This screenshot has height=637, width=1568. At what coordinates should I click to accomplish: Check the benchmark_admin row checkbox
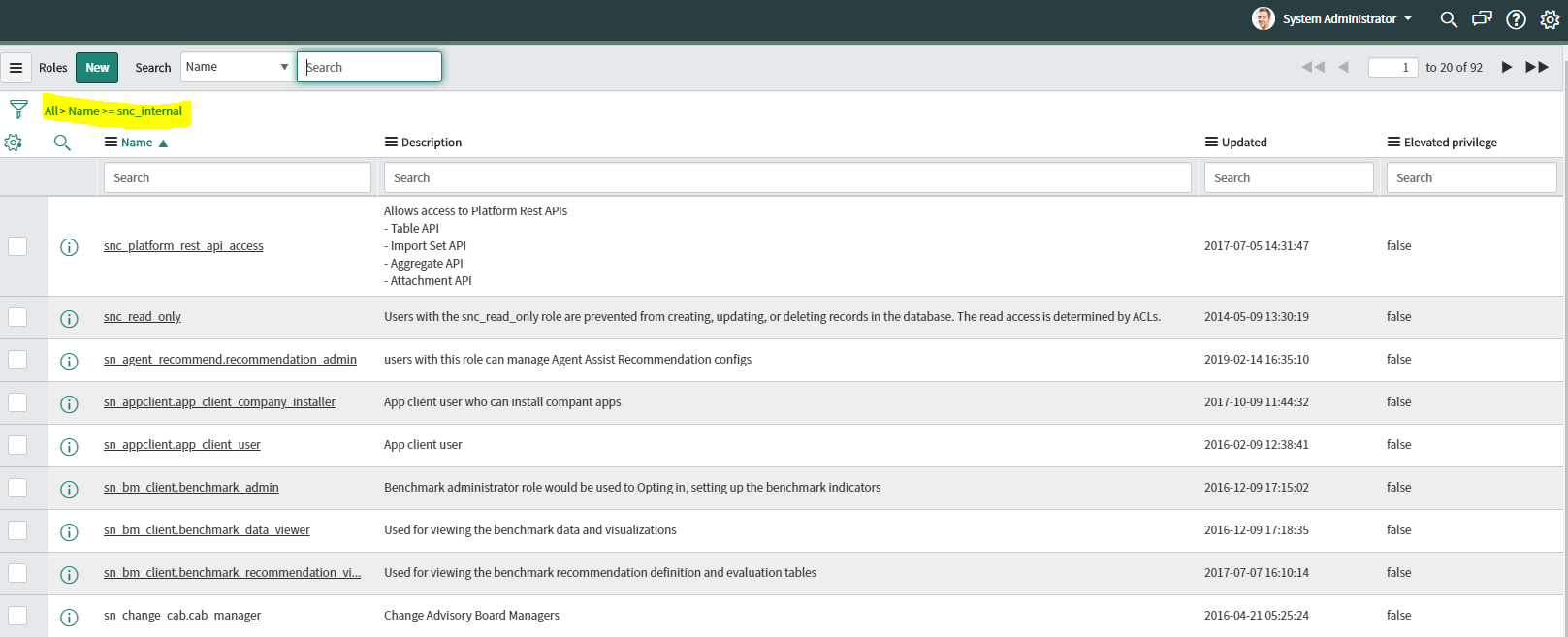[x=17, y=488]
